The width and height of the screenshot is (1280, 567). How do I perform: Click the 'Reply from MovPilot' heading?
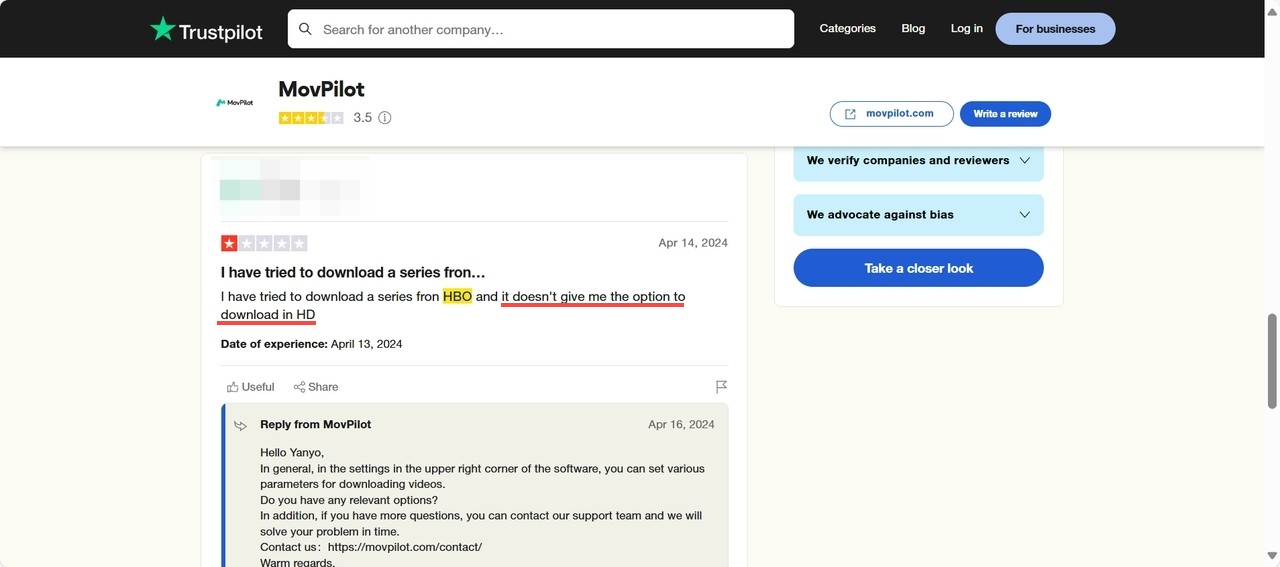coord(315,425)
